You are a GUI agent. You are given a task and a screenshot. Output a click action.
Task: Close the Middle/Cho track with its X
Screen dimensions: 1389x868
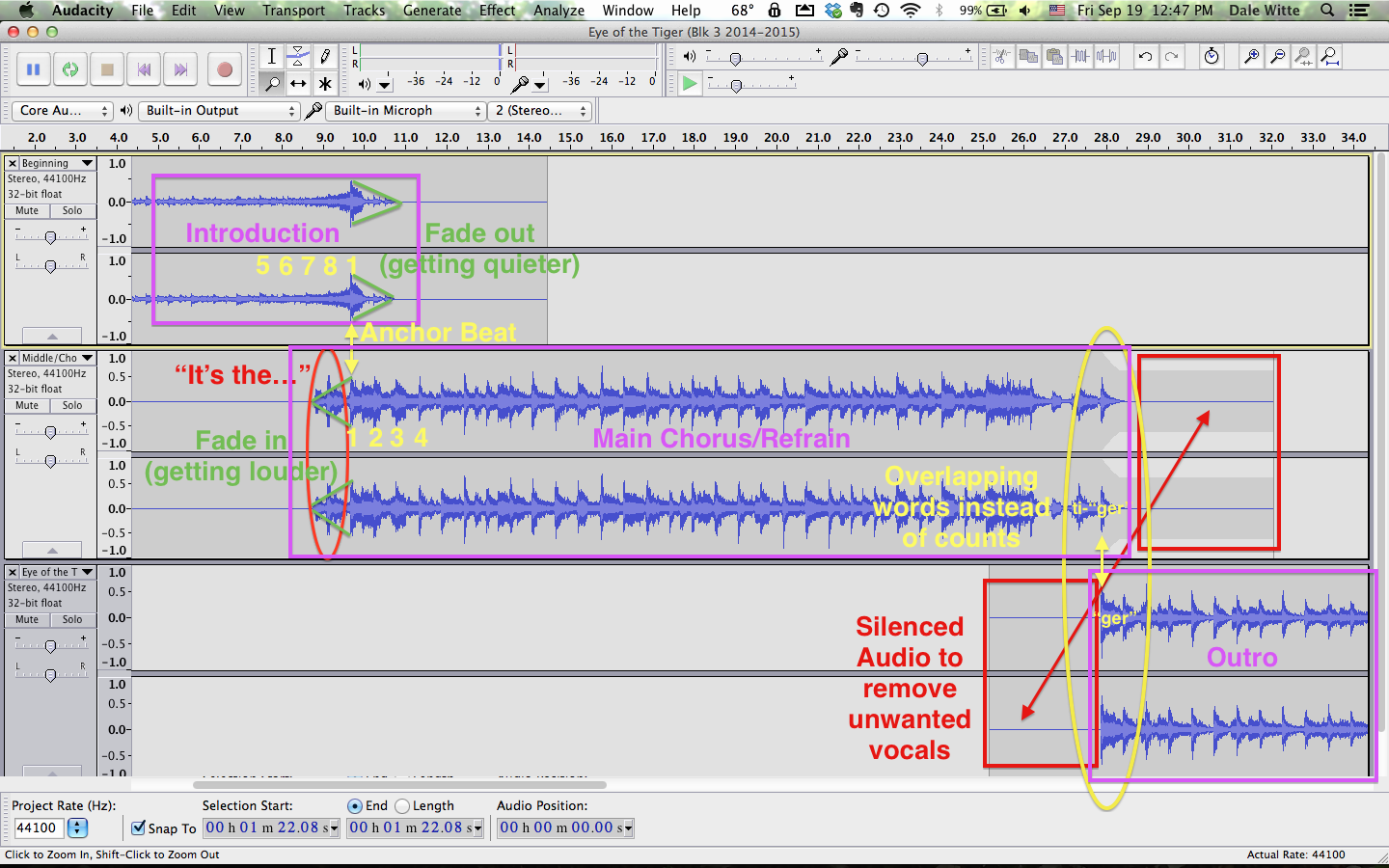[x=13, y=358]
